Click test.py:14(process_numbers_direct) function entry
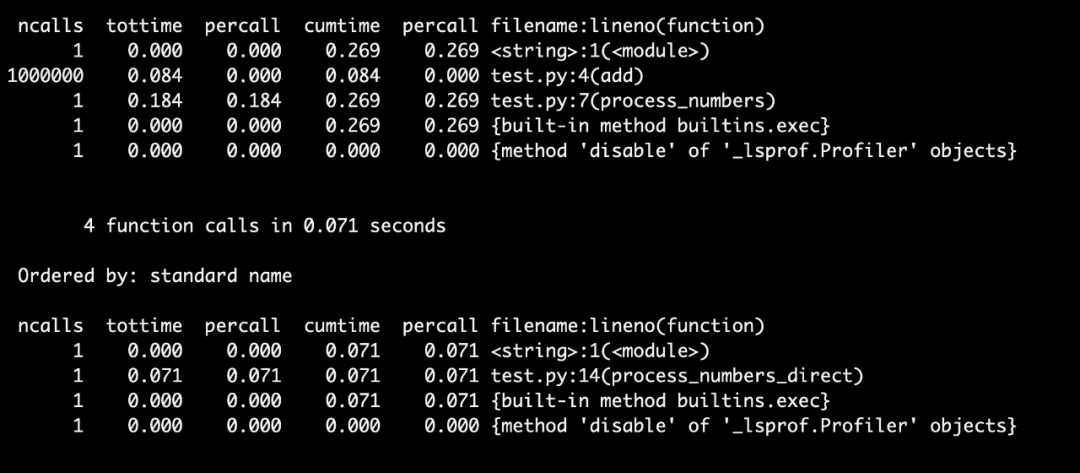The height and width of the screenshot is (473, 1080). click(x=676, y=375)
